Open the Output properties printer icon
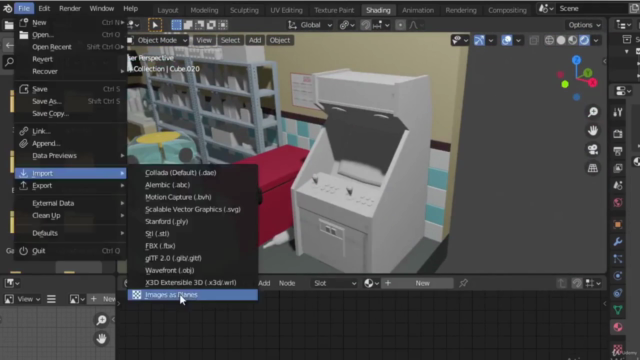This screenshot has height=360, width=640. 618,151
